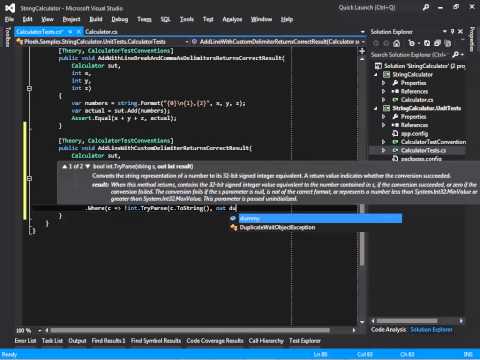Show previous TryParse overload in tooltip

64,166
